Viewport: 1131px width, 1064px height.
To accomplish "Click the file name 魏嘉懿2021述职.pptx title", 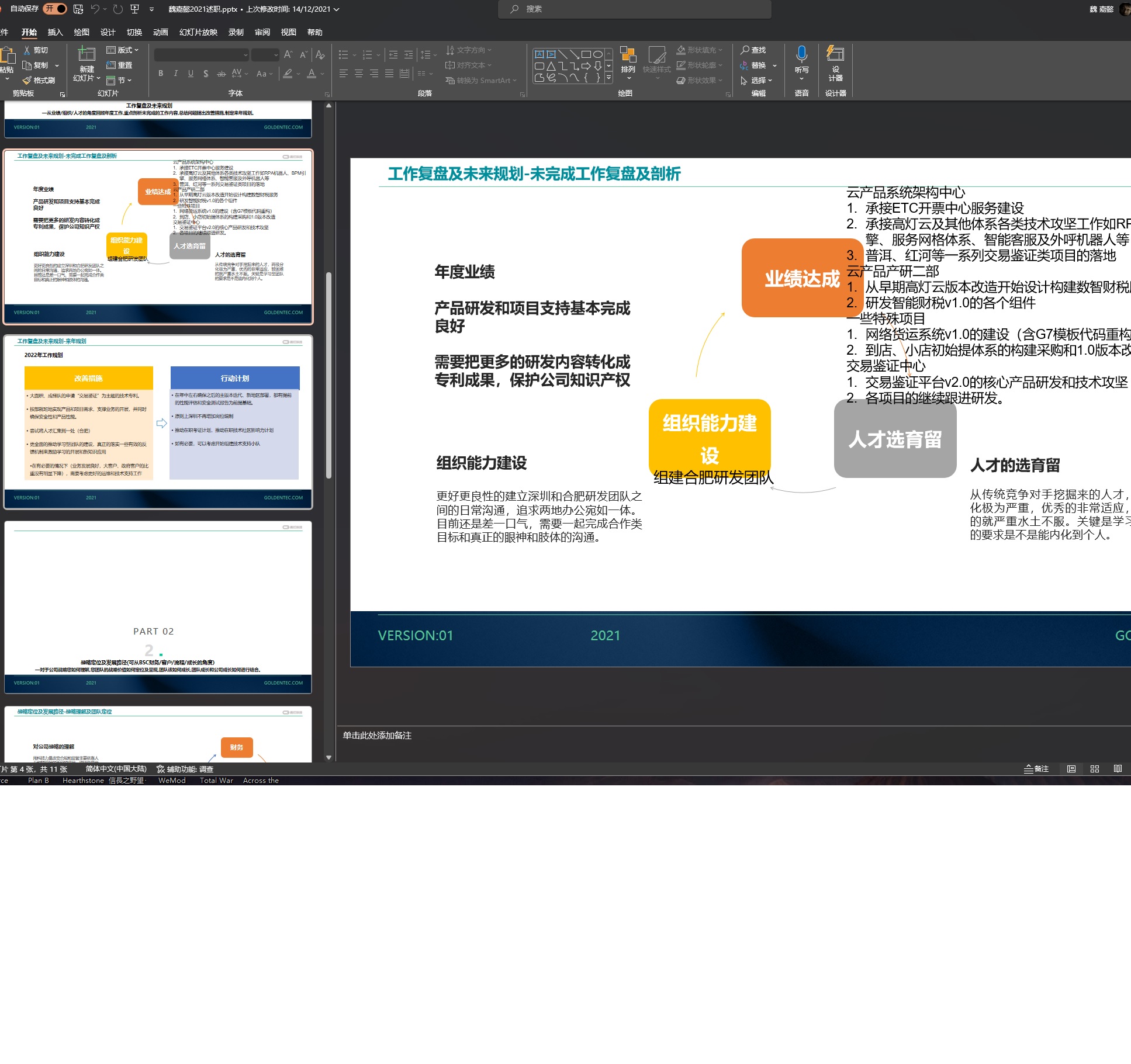I will 203,9.
